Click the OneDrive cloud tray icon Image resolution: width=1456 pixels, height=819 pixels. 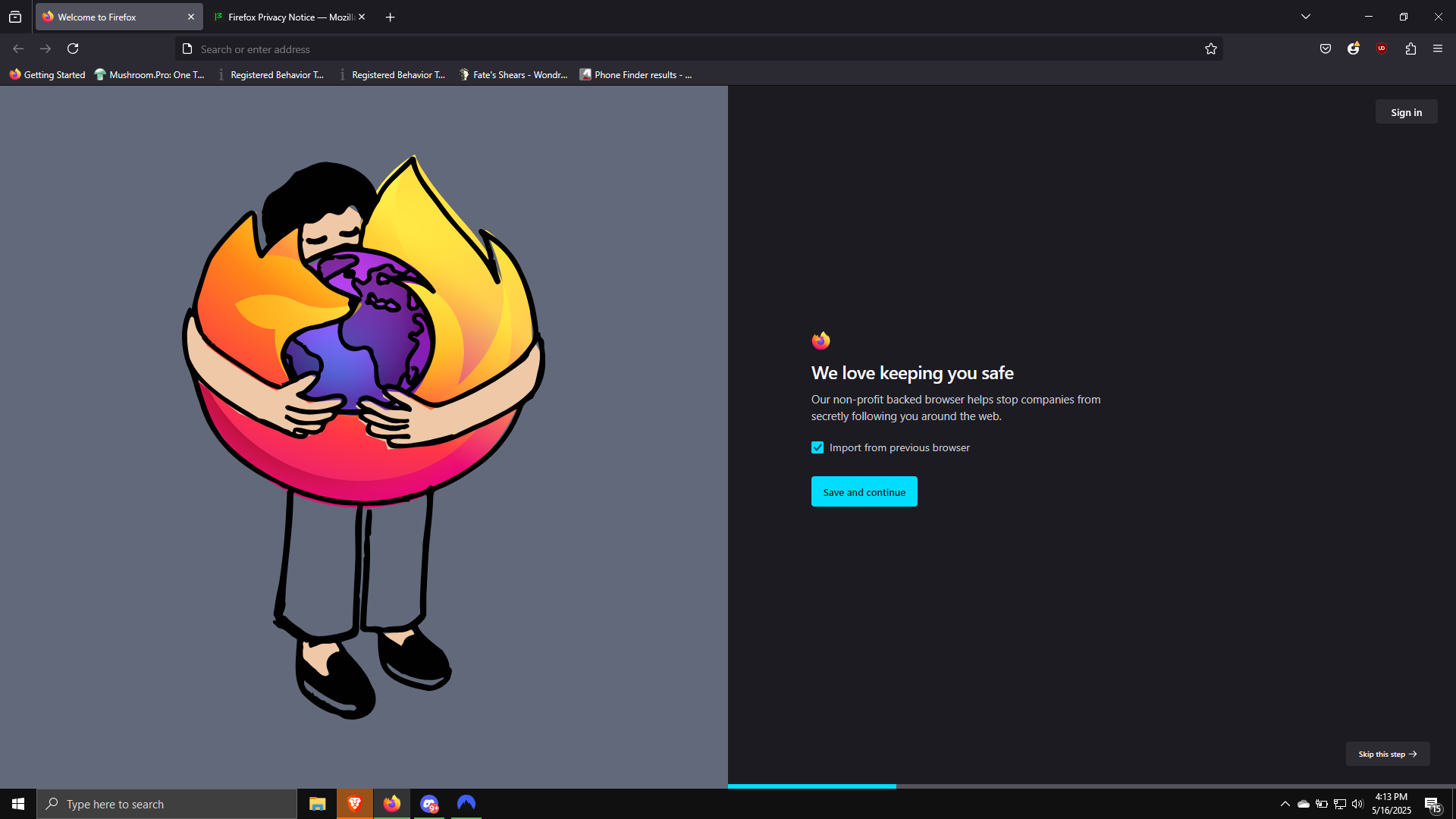click(1303, 804)
